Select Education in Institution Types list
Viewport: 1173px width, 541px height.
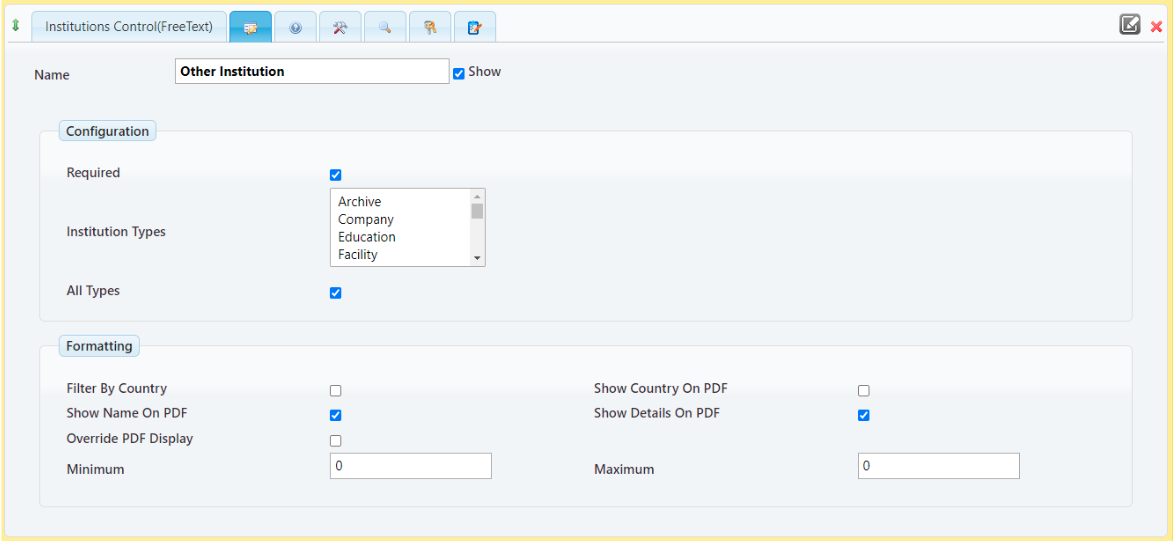[367, 237]
